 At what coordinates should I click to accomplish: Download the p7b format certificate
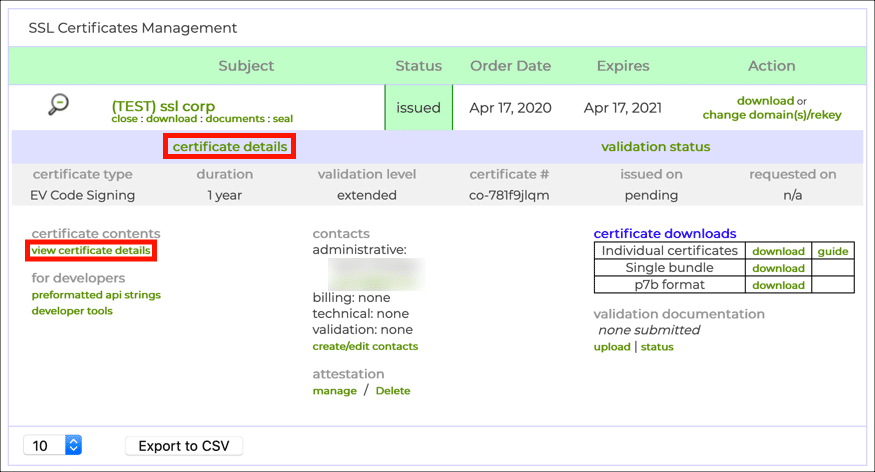[x=778, y=285]
